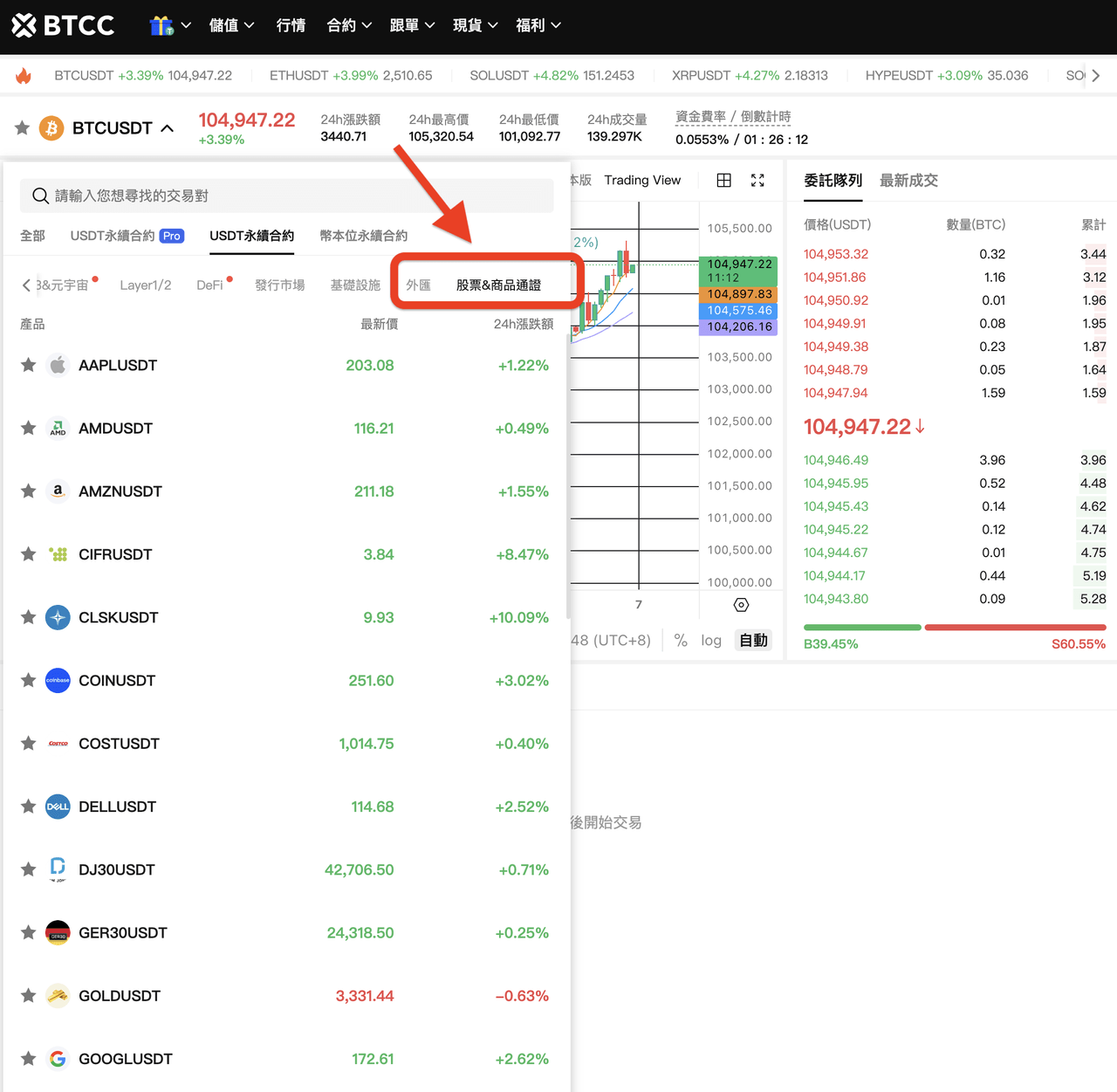Click the flame hot-pairs icon
The height and width of the screenshot is (1092, 1117).
click(24, 76)
